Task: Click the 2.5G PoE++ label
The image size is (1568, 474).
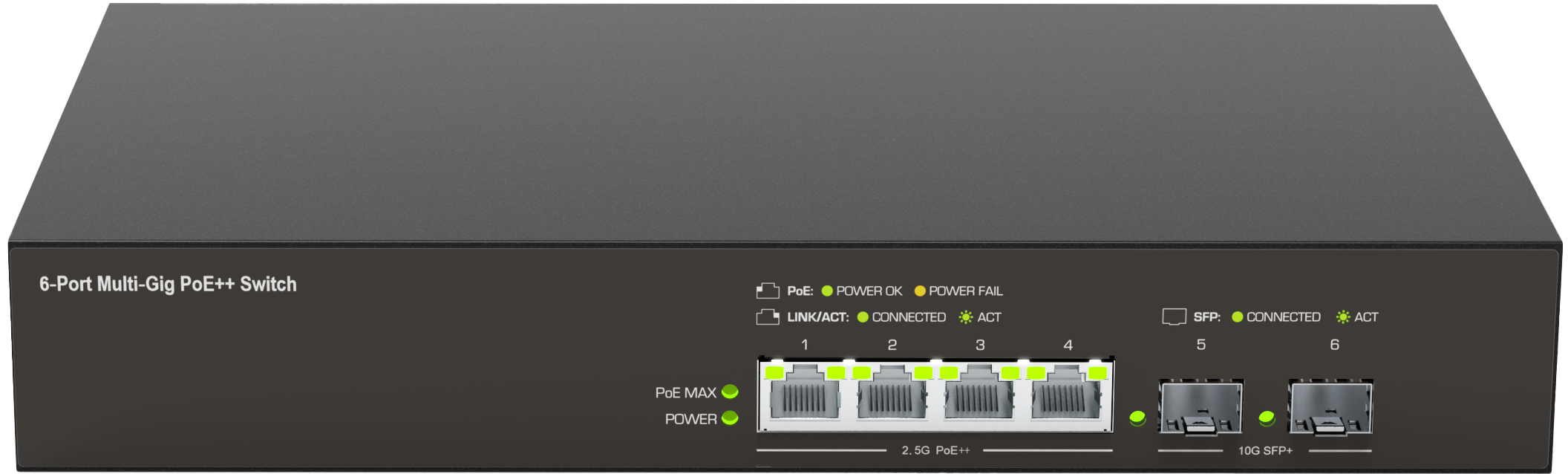Action: pos(935,450)
